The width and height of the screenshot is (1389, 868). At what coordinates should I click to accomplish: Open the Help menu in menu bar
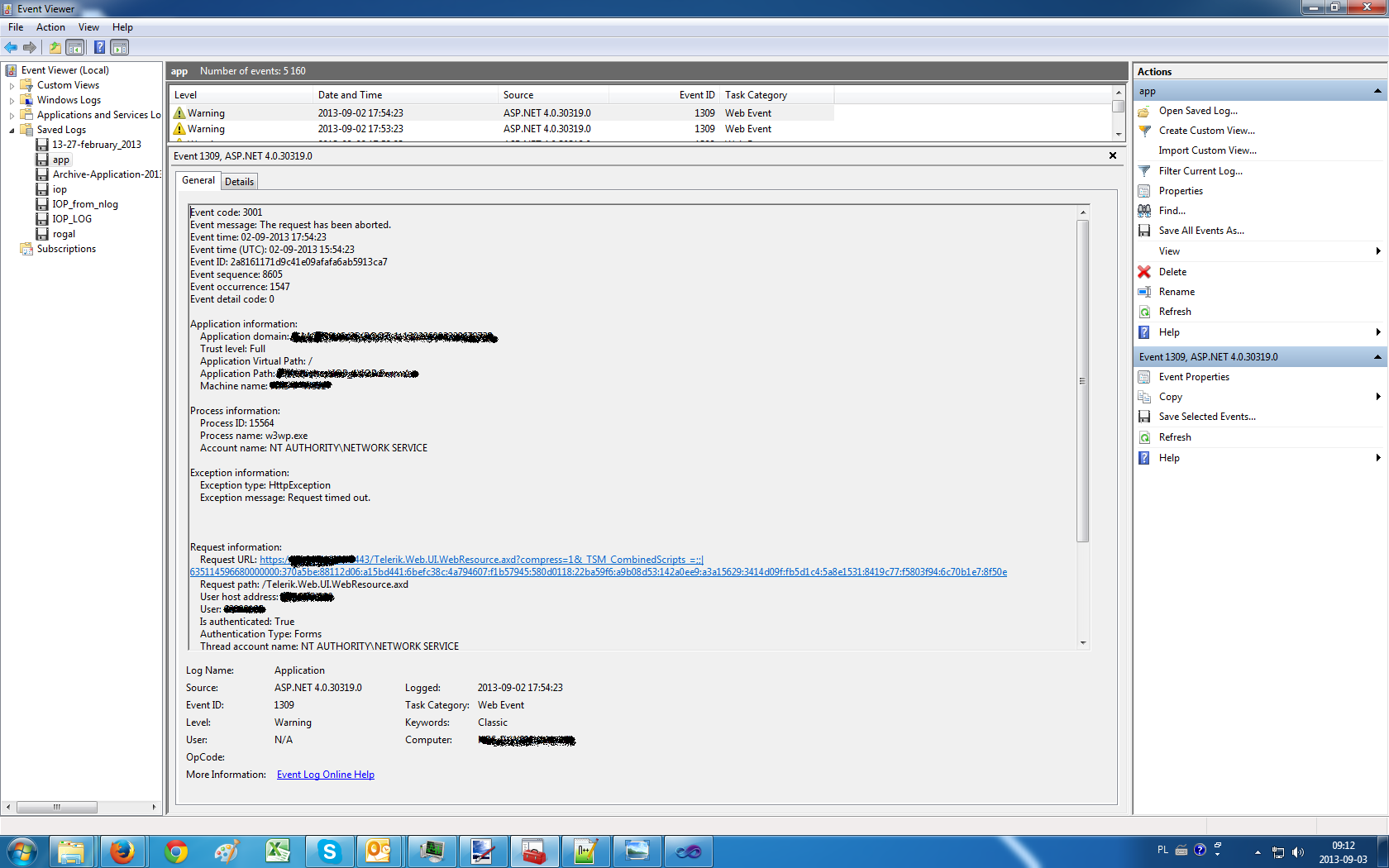122,27
